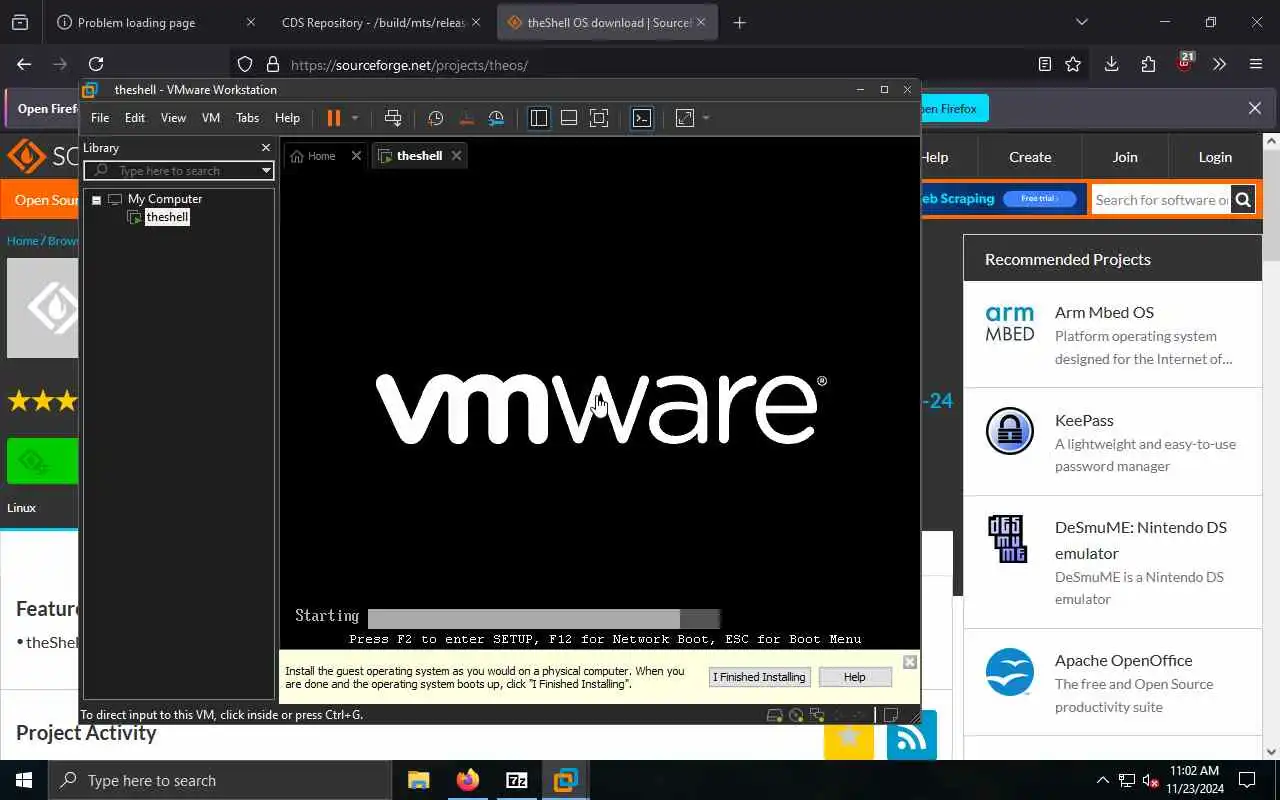Click Login in SourceForge header
Screen dimensions: 1280x800
[1215, 157]
